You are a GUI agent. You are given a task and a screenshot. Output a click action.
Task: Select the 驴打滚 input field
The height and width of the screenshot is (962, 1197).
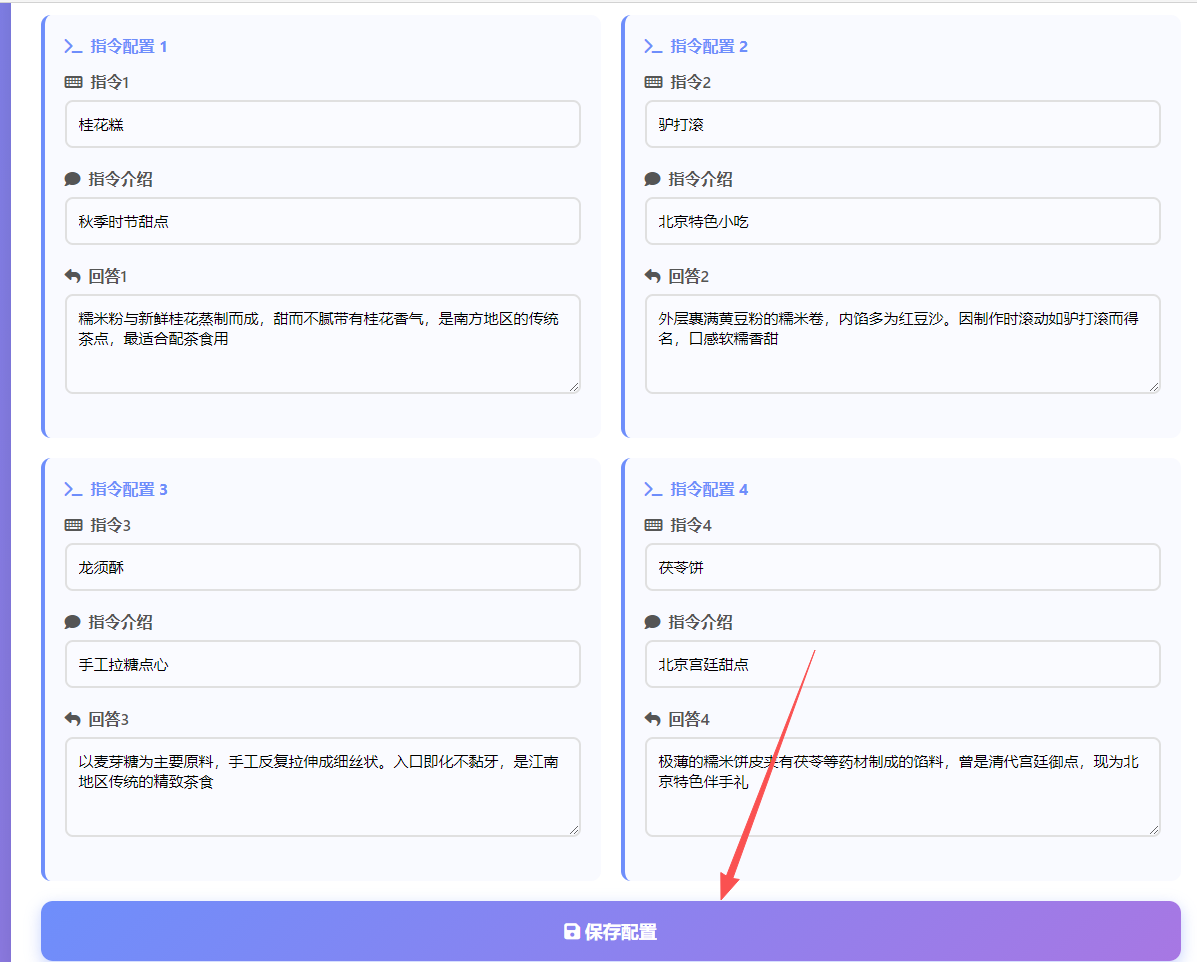901,124
